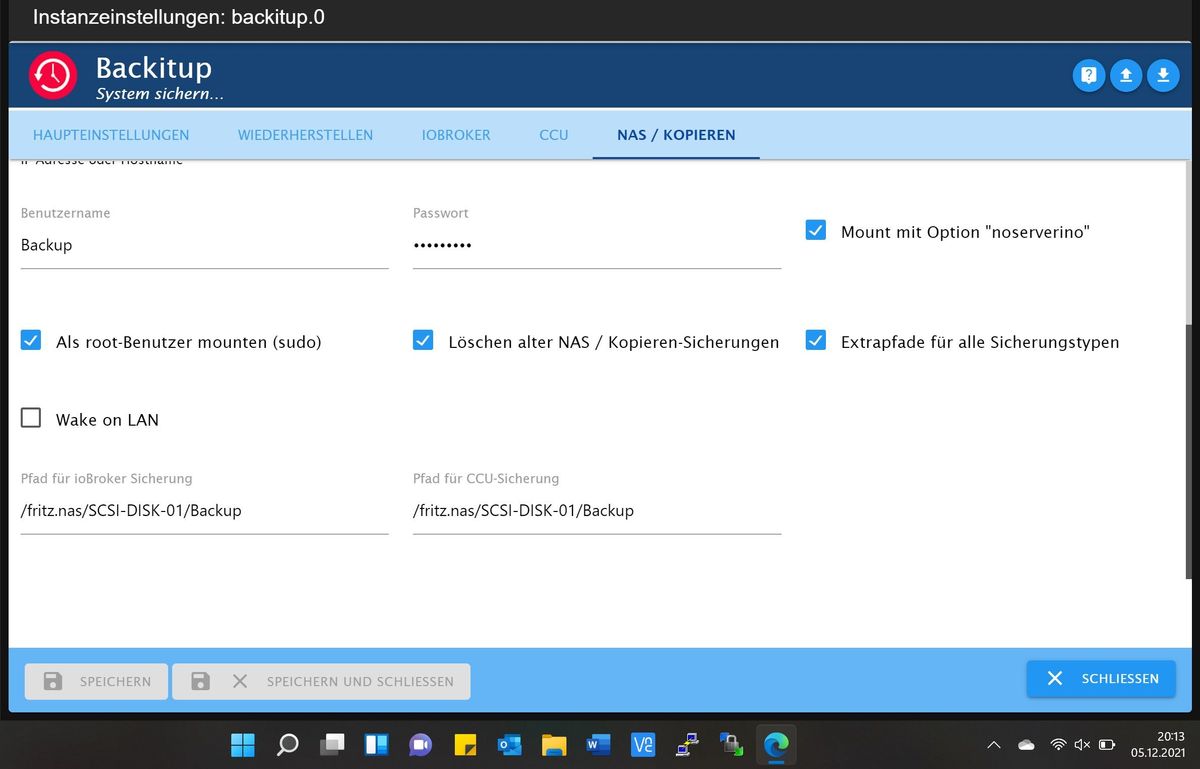1200x769 pixels.
Task: Click the Wi-Fi tray icon
Action: coord(1058,745)
